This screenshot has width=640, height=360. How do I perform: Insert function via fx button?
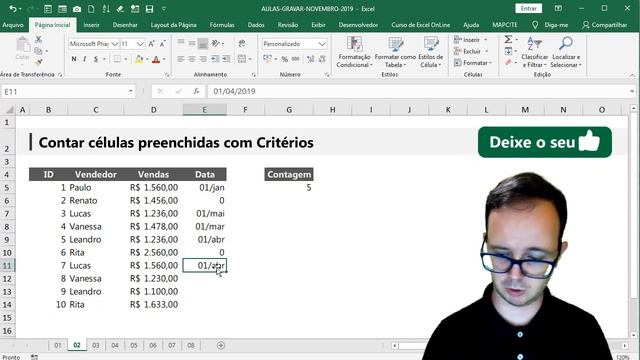[196, 91]
